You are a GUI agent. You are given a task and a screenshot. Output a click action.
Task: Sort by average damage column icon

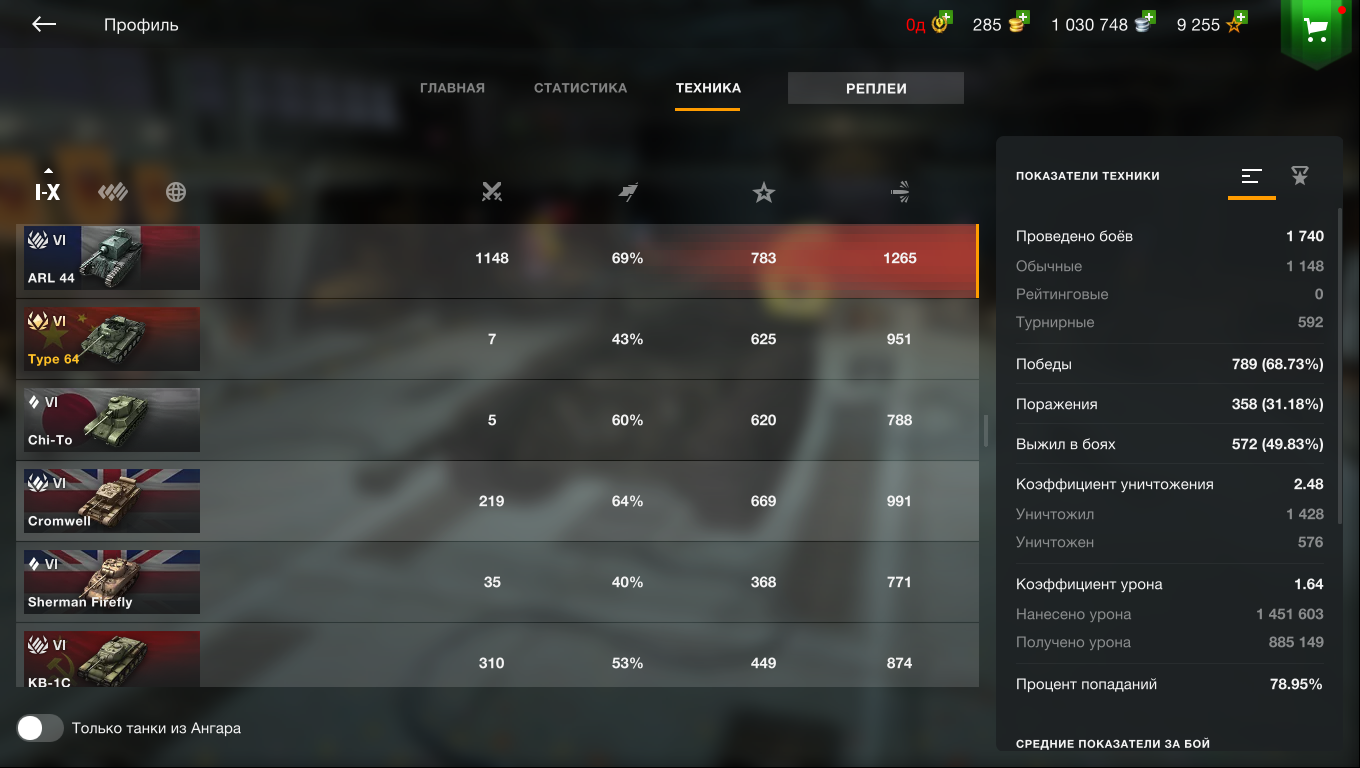coord(899,192)
